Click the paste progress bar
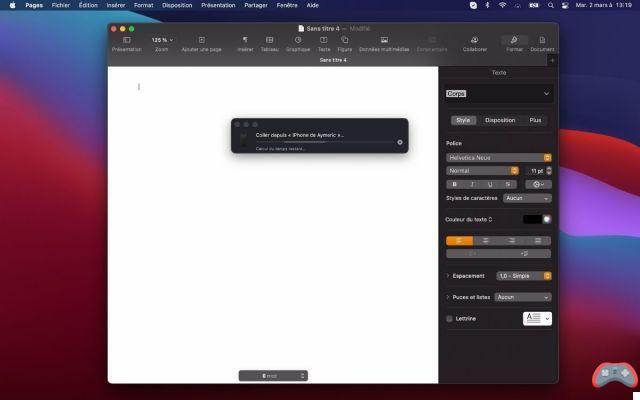The image size is (640, 400). tap(325, 142)
